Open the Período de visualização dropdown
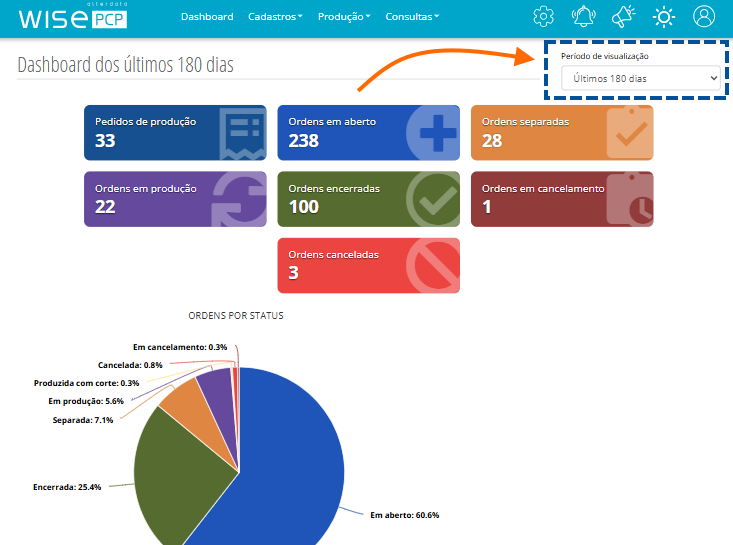Image resolution: width=733 pixels, height=545 pixels. 640,78
